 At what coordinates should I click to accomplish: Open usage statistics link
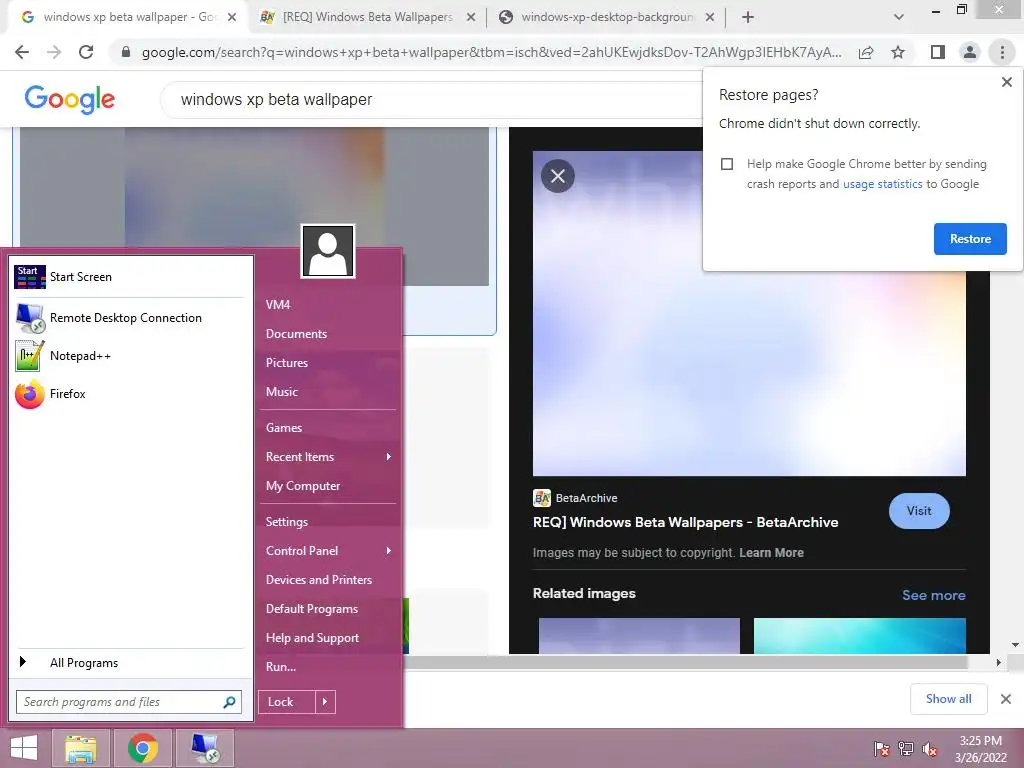[x=882, y=184]
